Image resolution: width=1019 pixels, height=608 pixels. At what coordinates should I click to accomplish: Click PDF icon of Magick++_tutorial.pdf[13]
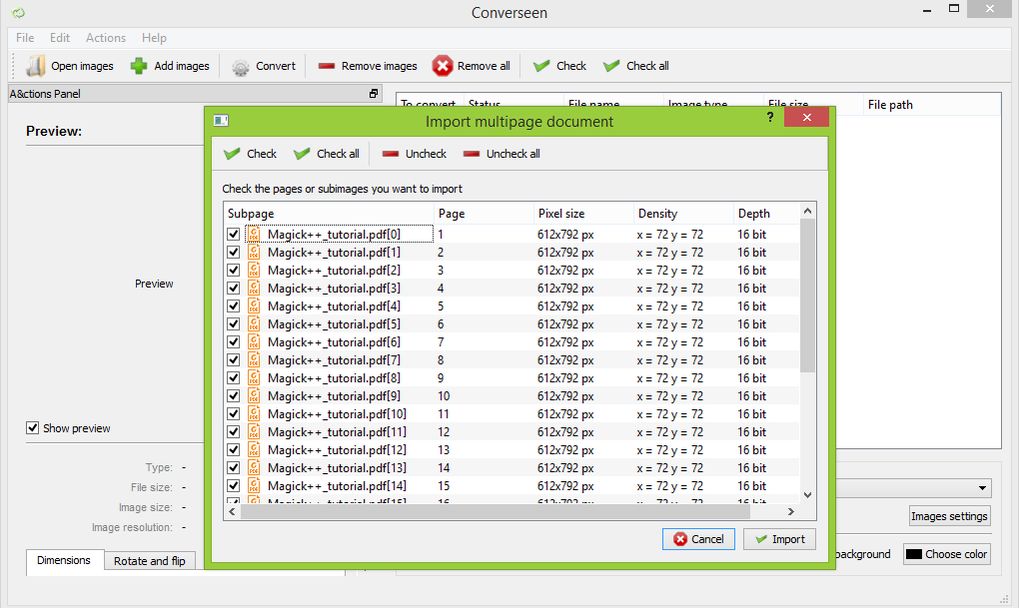click(x=253, y=468)
